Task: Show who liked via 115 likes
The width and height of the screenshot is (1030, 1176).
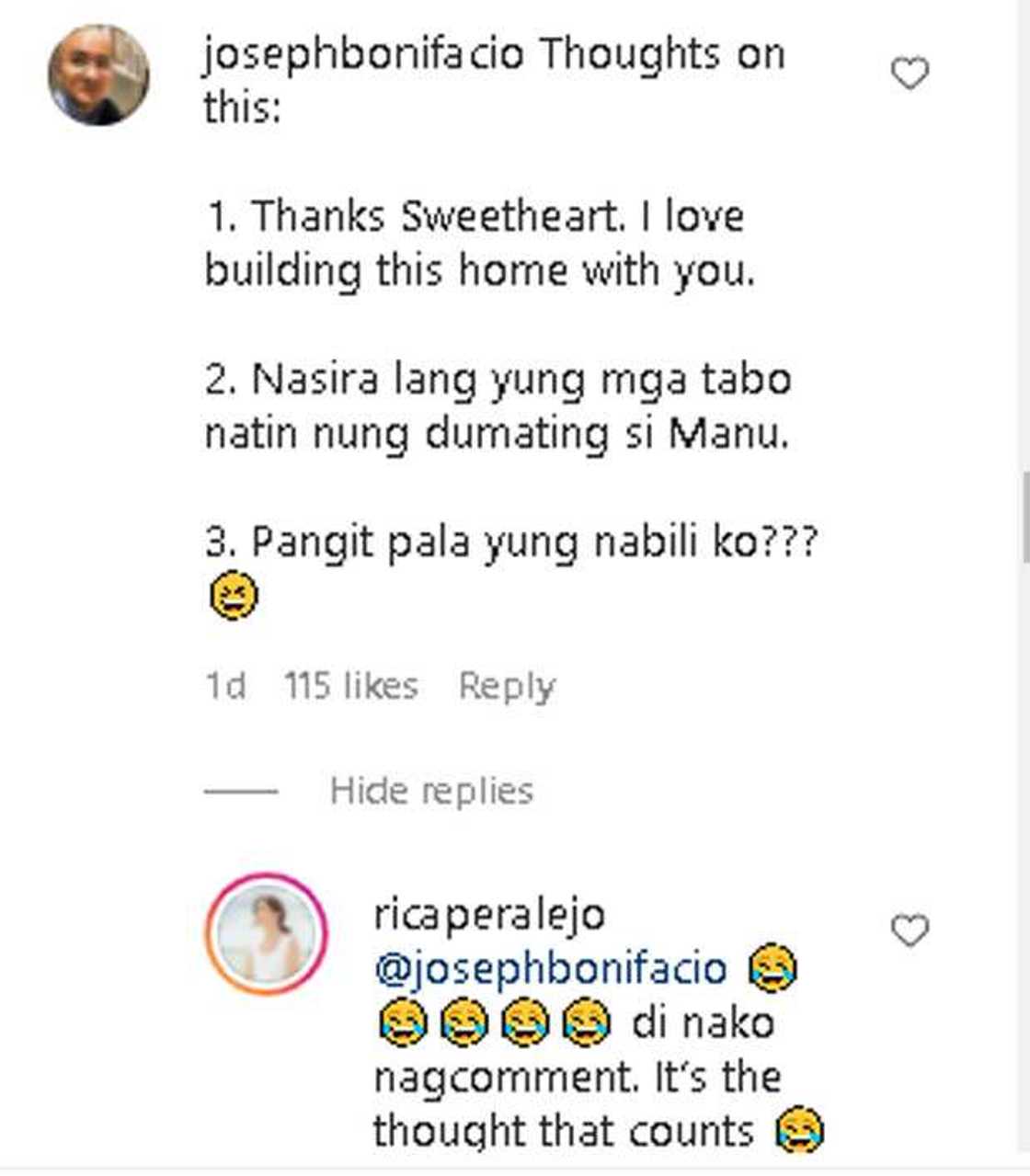Action: tap(350, 686)
